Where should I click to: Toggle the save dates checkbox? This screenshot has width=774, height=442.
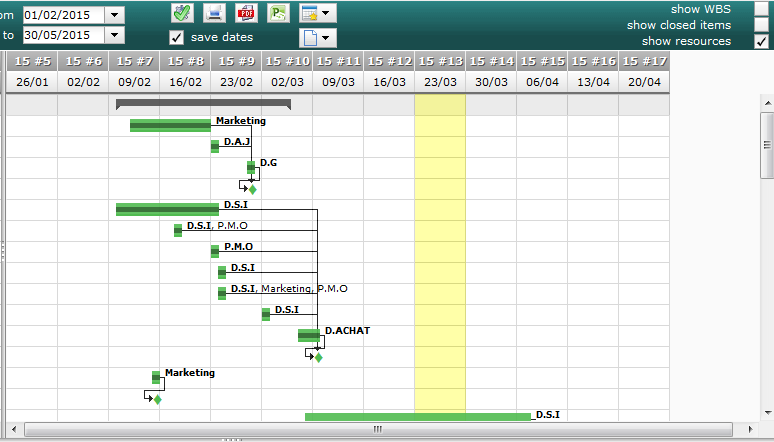click(177, 37)
